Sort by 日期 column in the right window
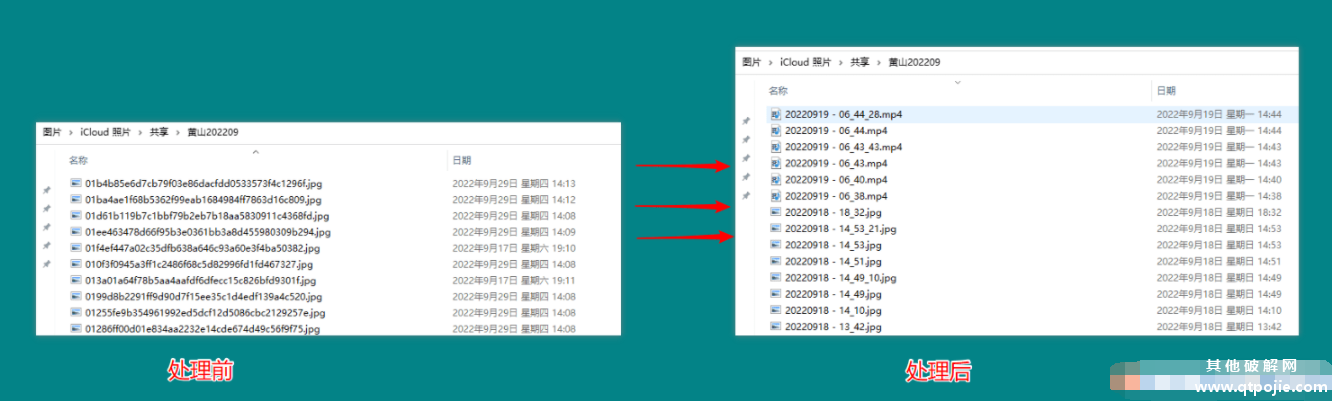 tap(1166, 90)
